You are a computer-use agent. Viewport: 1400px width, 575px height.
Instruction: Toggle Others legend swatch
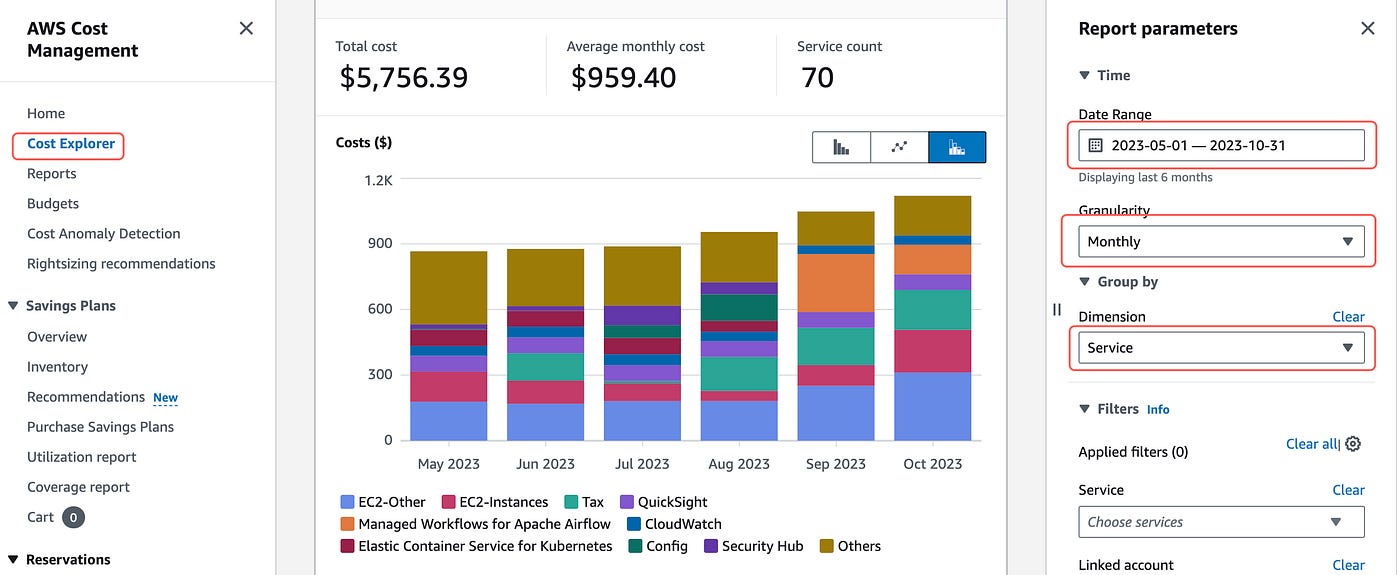826,546
